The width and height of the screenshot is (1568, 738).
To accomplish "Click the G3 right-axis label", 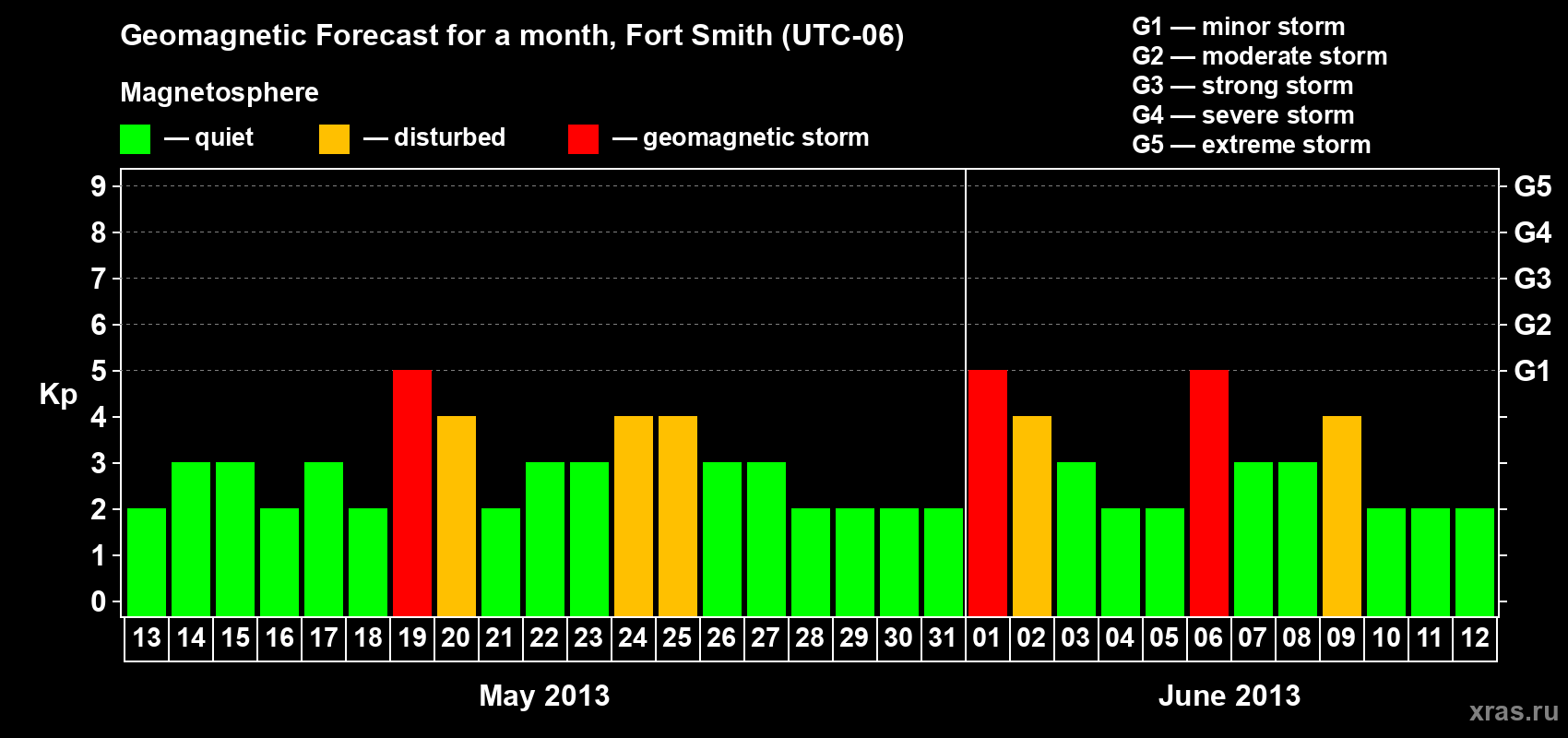I will click(x=1533, y=279).
